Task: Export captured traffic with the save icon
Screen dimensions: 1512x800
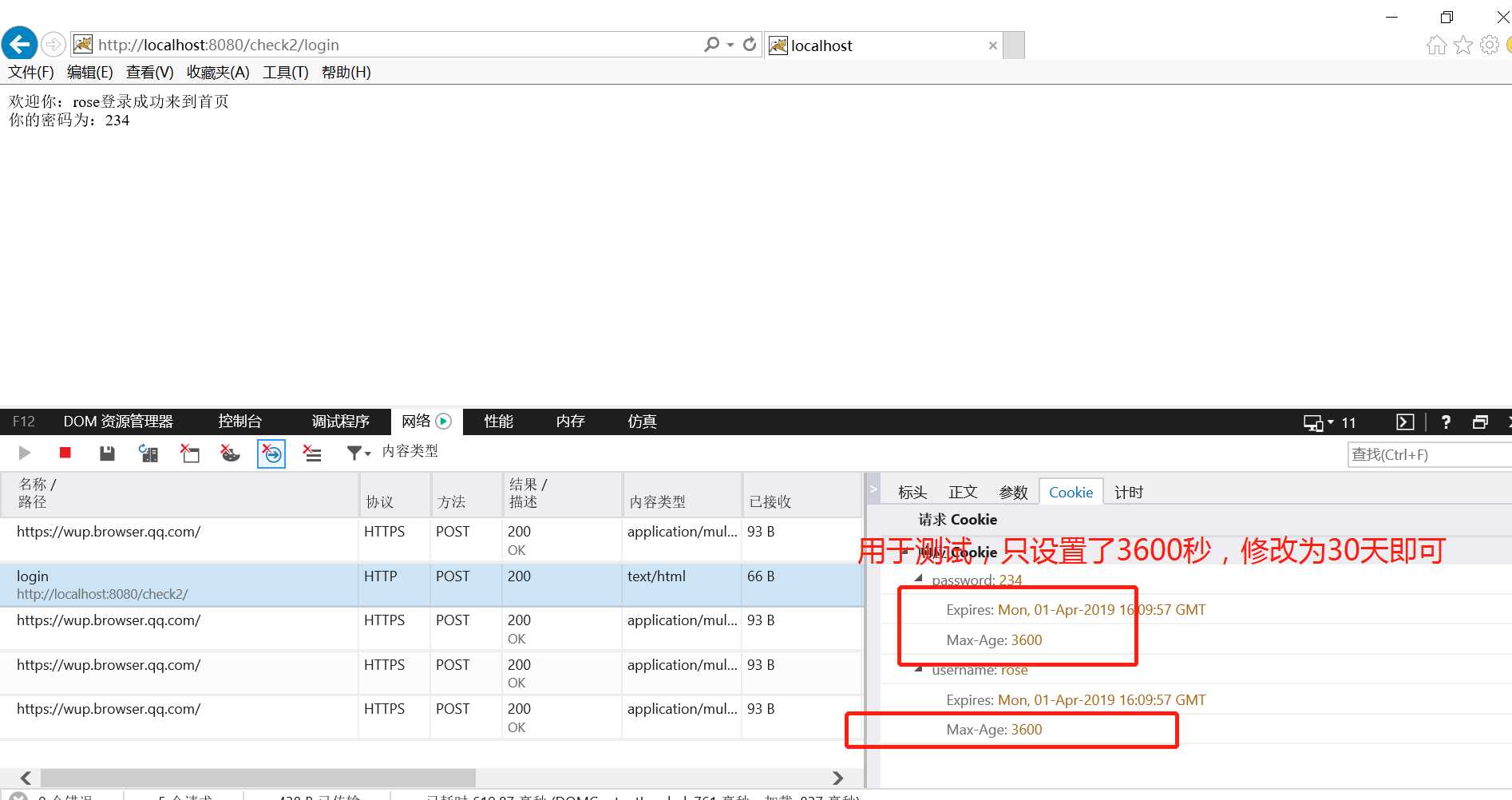Action: (107, 453)
